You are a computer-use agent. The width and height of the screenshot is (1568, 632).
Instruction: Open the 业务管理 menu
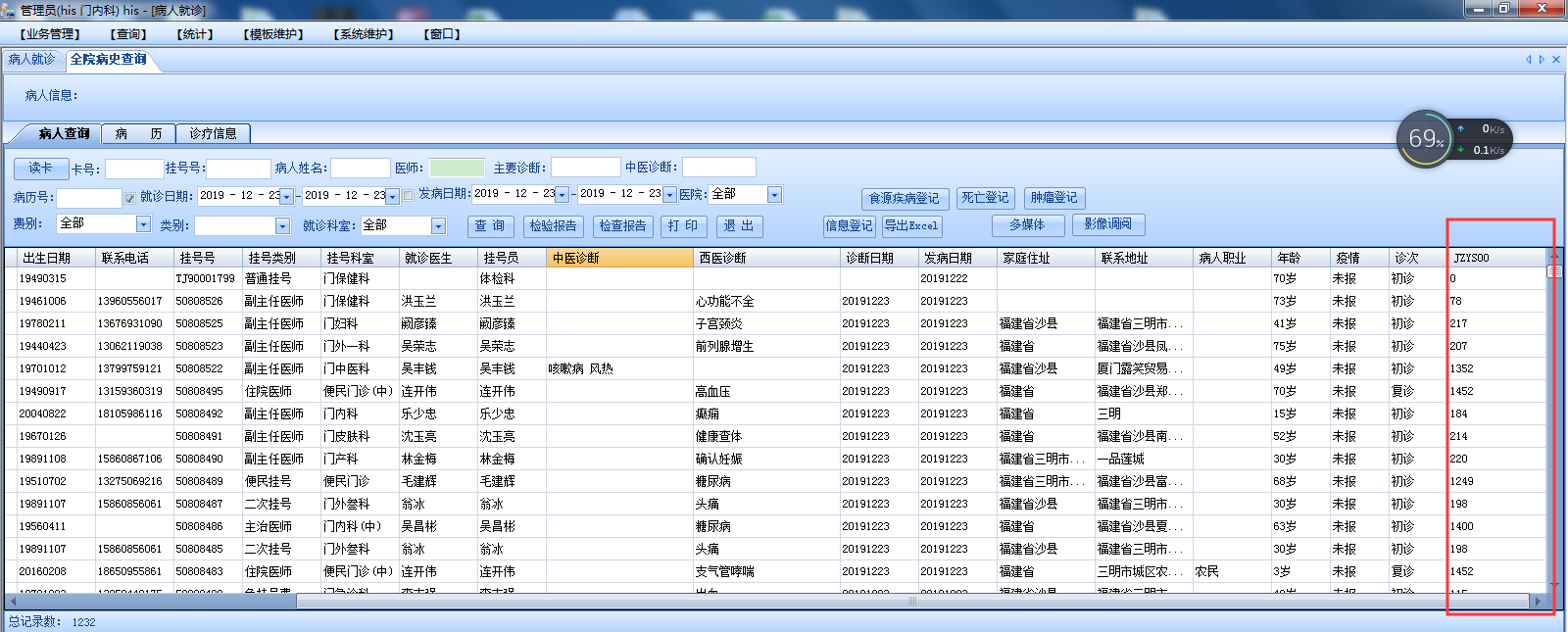pos(50,34)
